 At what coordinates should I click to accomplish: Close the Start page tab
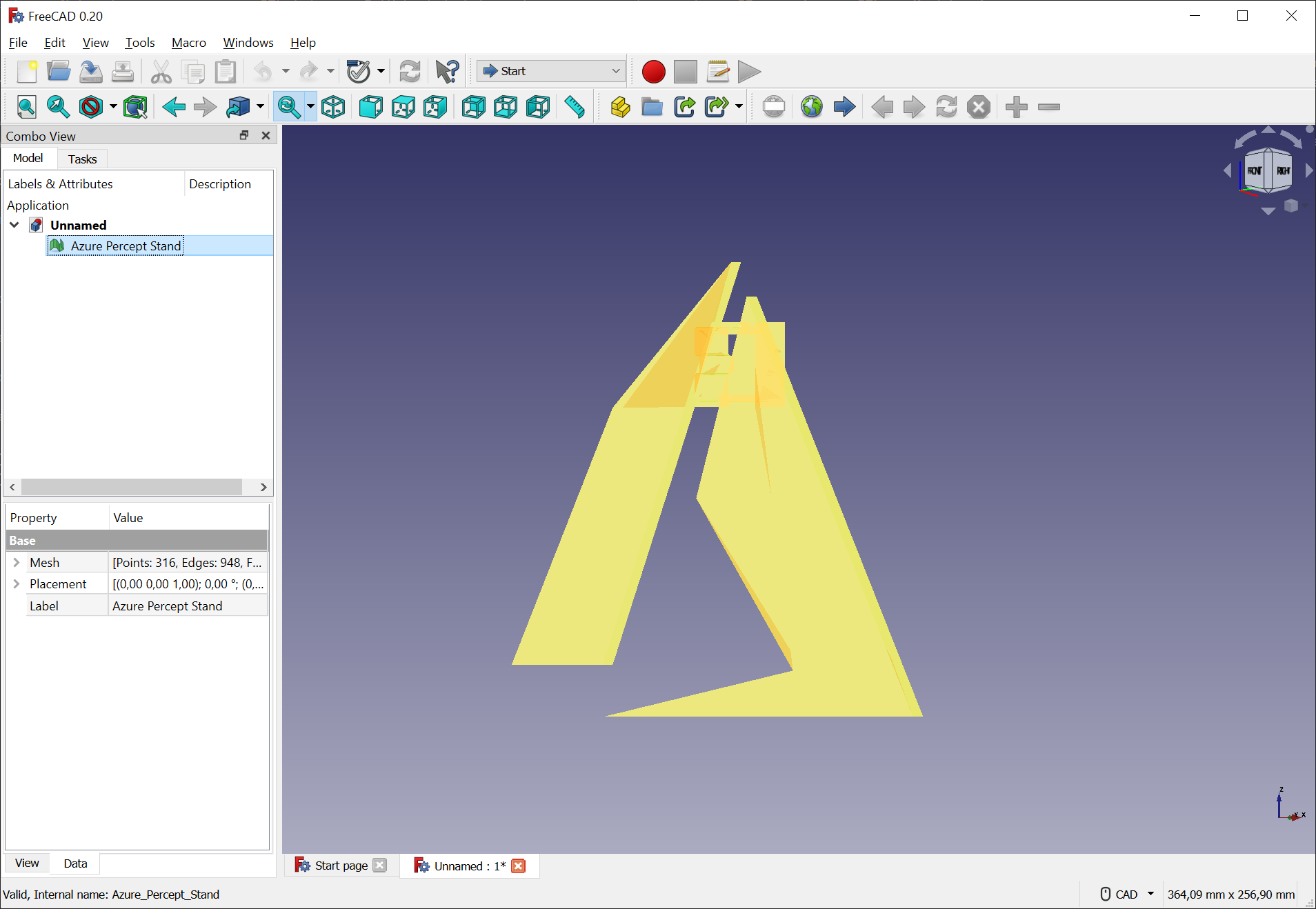379,866
